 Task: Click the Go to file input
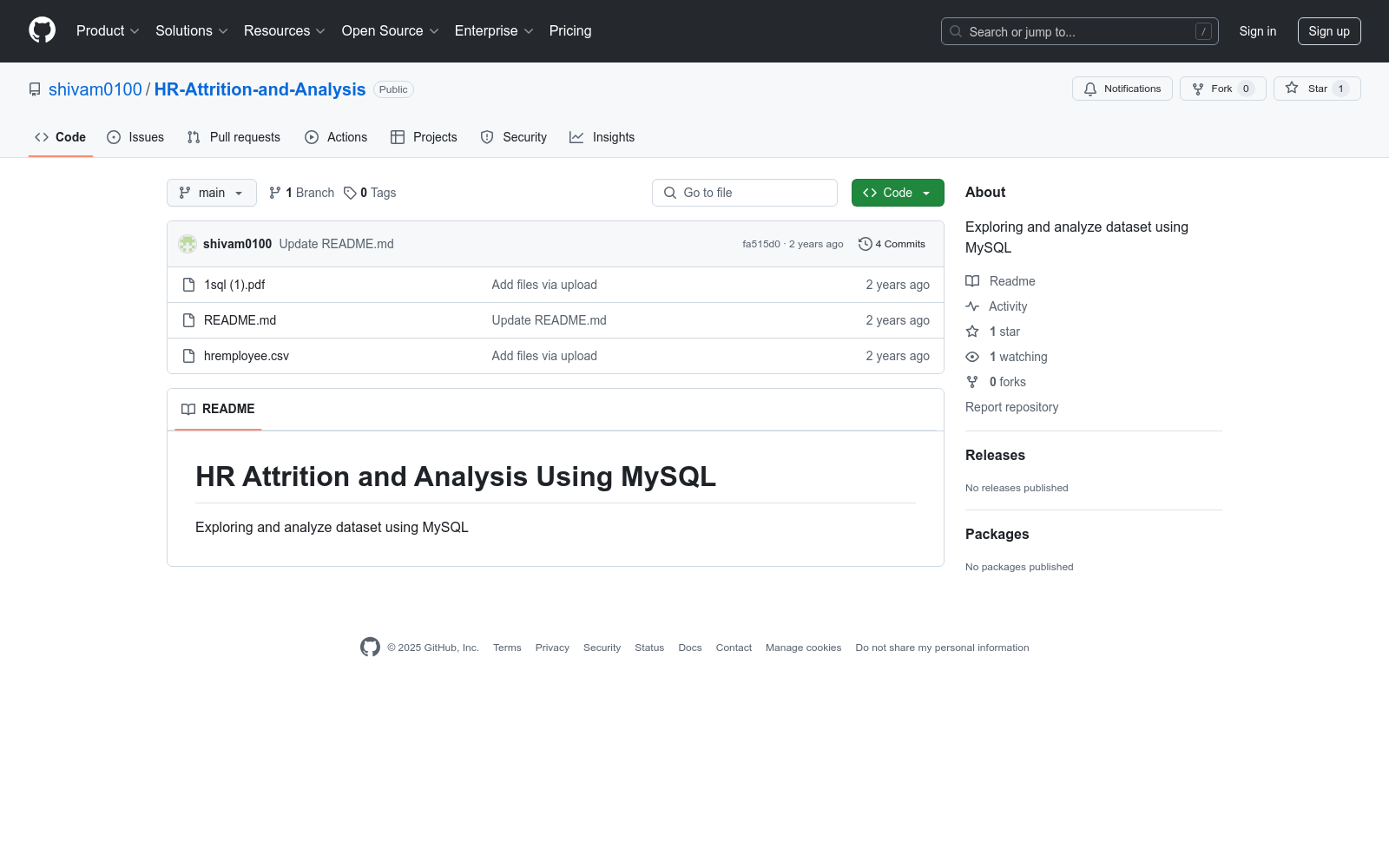pyautogui.click(x=745, y=193)
